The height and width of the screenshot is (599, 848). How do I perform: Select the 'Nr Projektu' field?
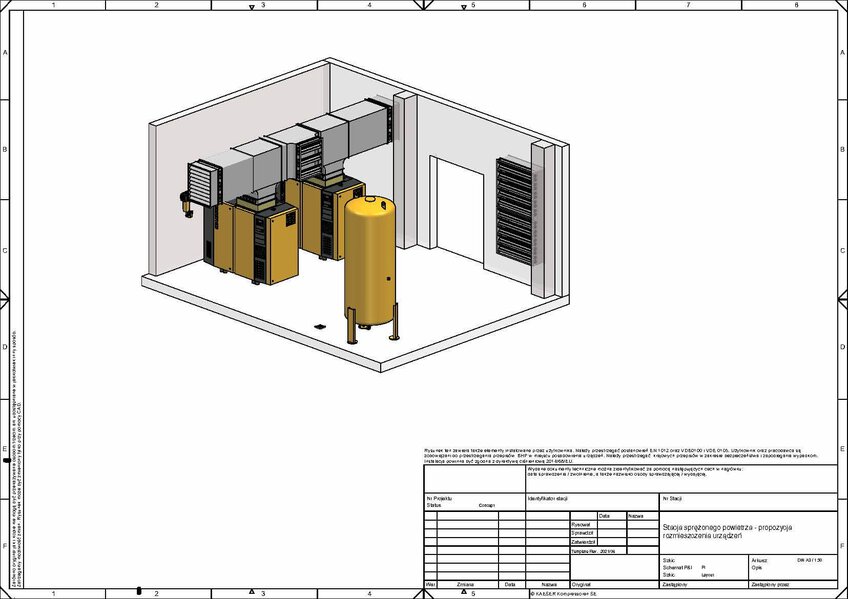pyautogui.click(x=440, y=497)
